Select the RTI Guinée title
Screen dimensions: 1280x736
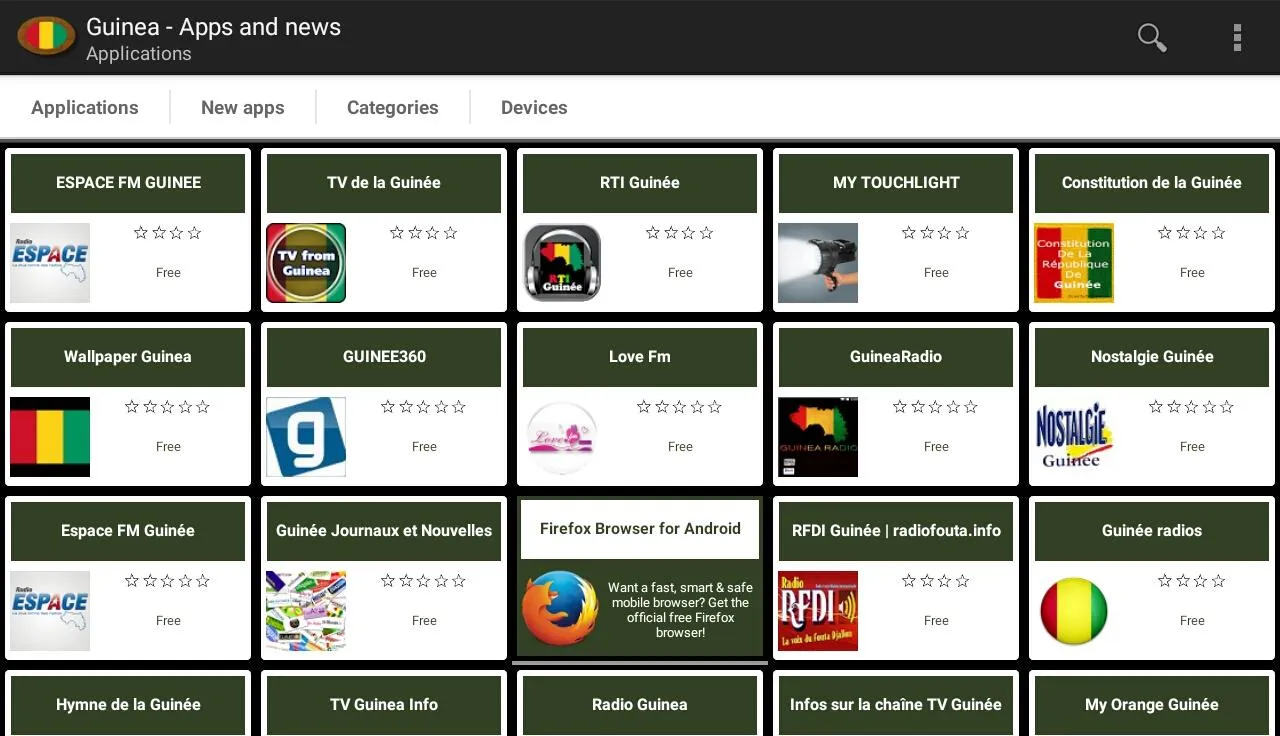[640, 183]
